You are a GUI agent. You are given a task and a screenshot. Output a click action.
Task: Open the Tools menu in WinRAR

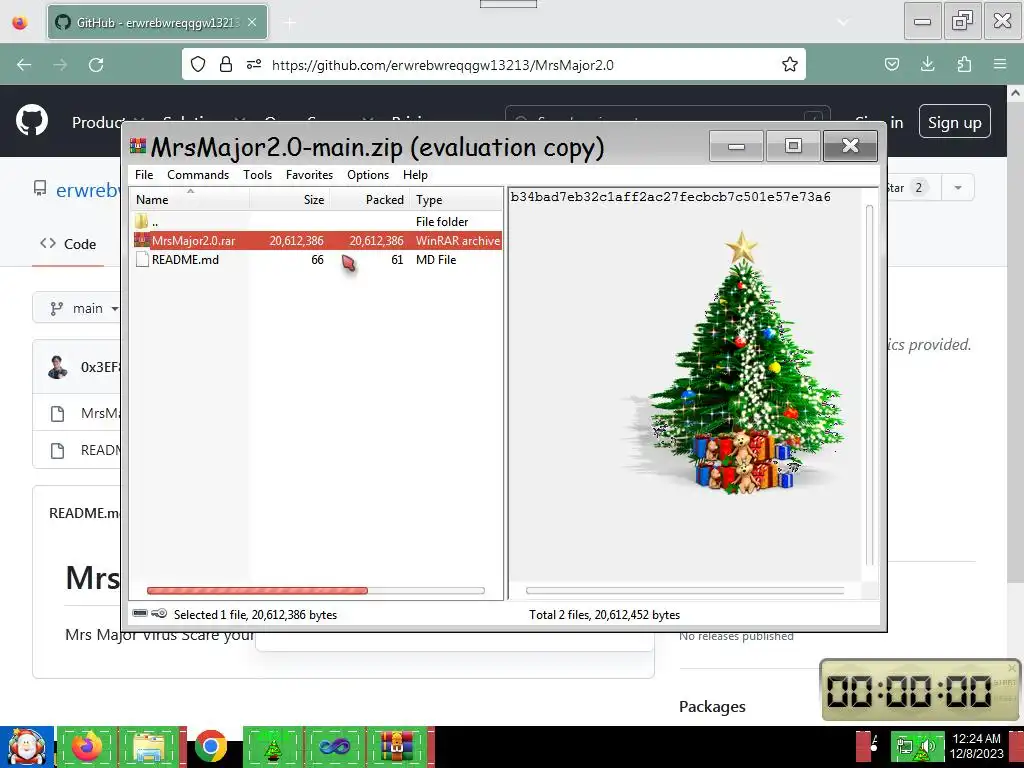coord(257,175)
